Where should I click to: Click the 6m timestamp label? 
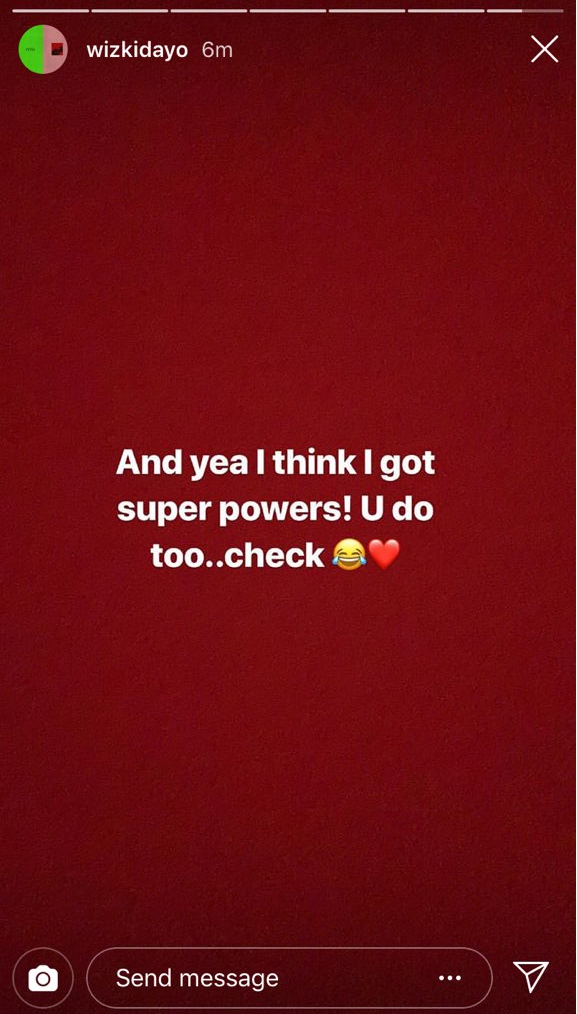tap(217, 50)
